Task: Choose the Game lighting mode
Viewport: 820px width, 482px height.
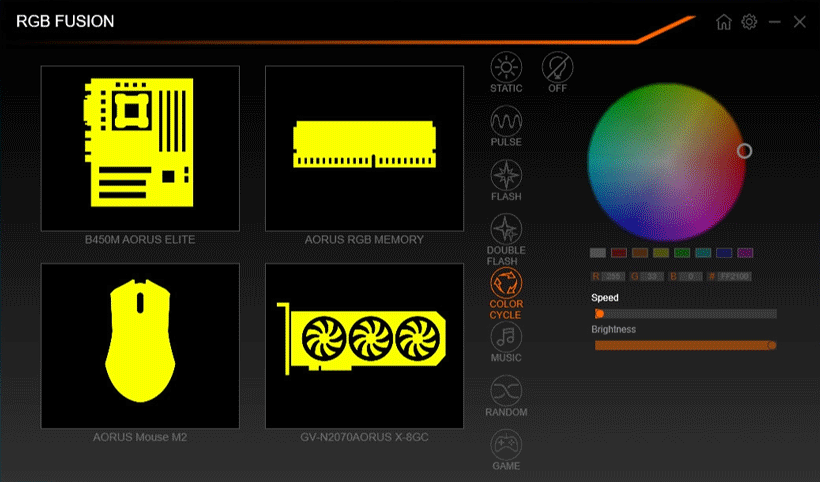Action: 506,450
